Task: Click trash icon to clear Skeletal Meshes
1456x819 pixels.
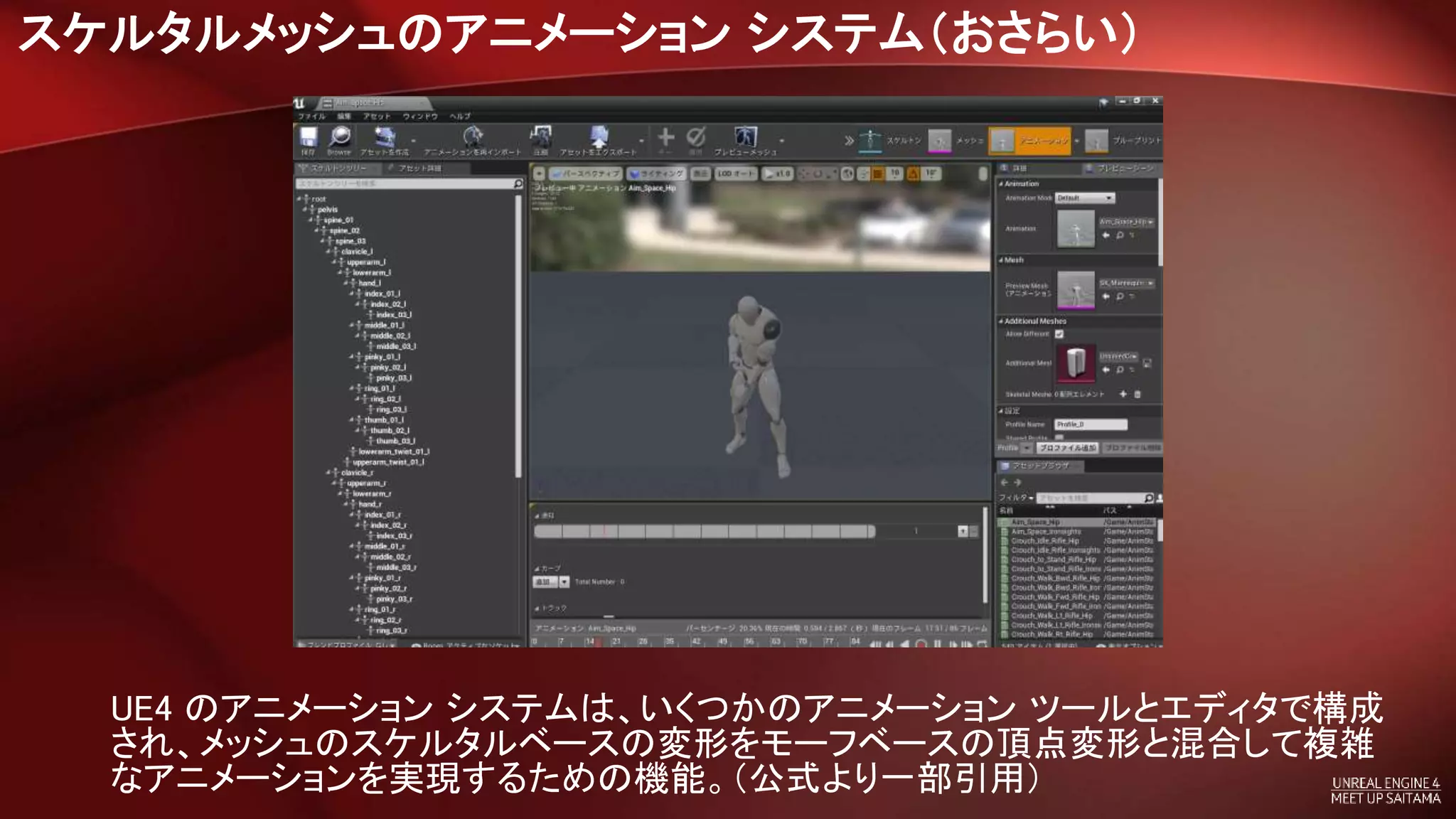Action: click(x=1137, y=394)
